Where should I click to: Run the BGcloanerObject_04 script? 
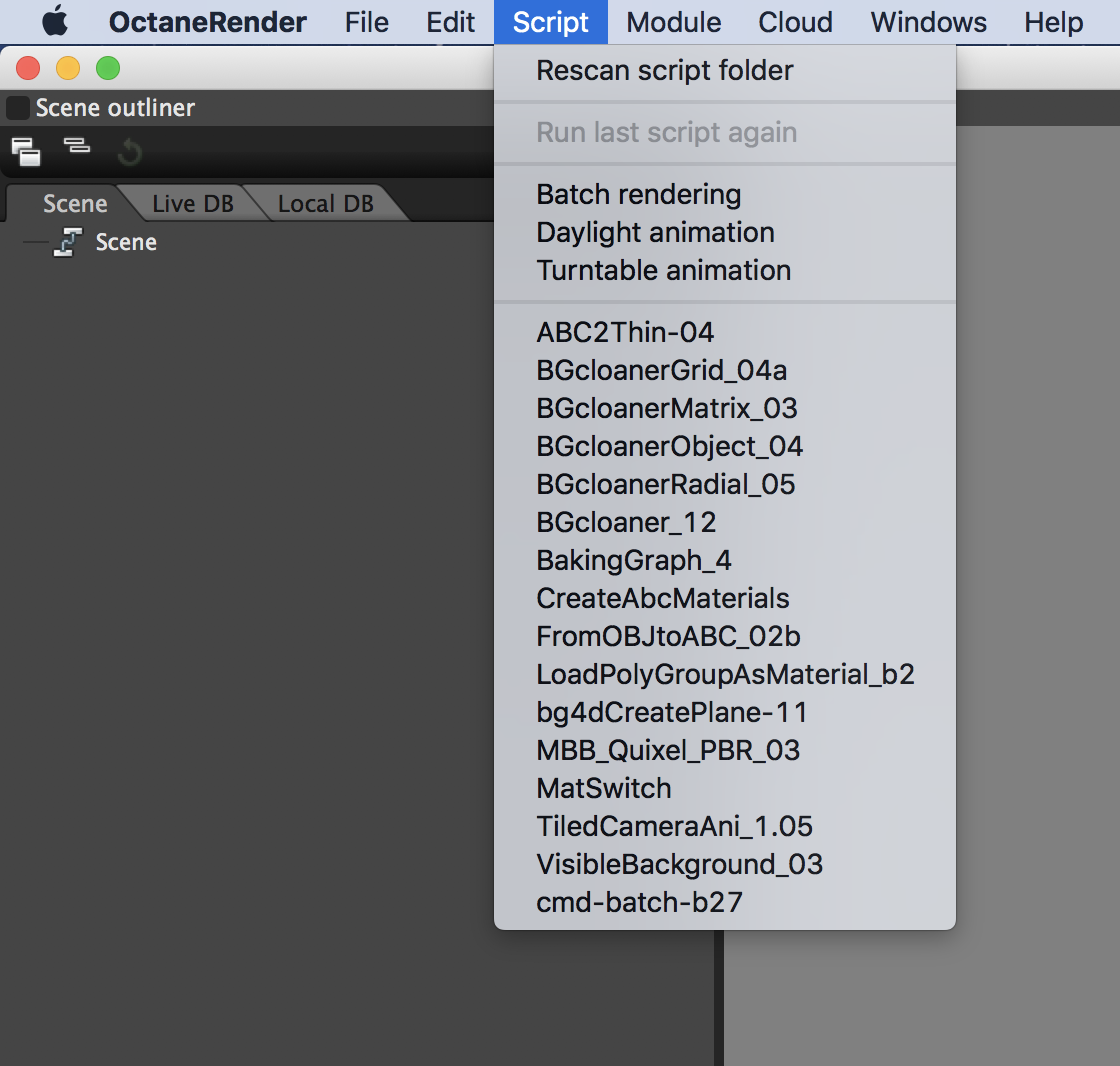click(x=724, y=446)
